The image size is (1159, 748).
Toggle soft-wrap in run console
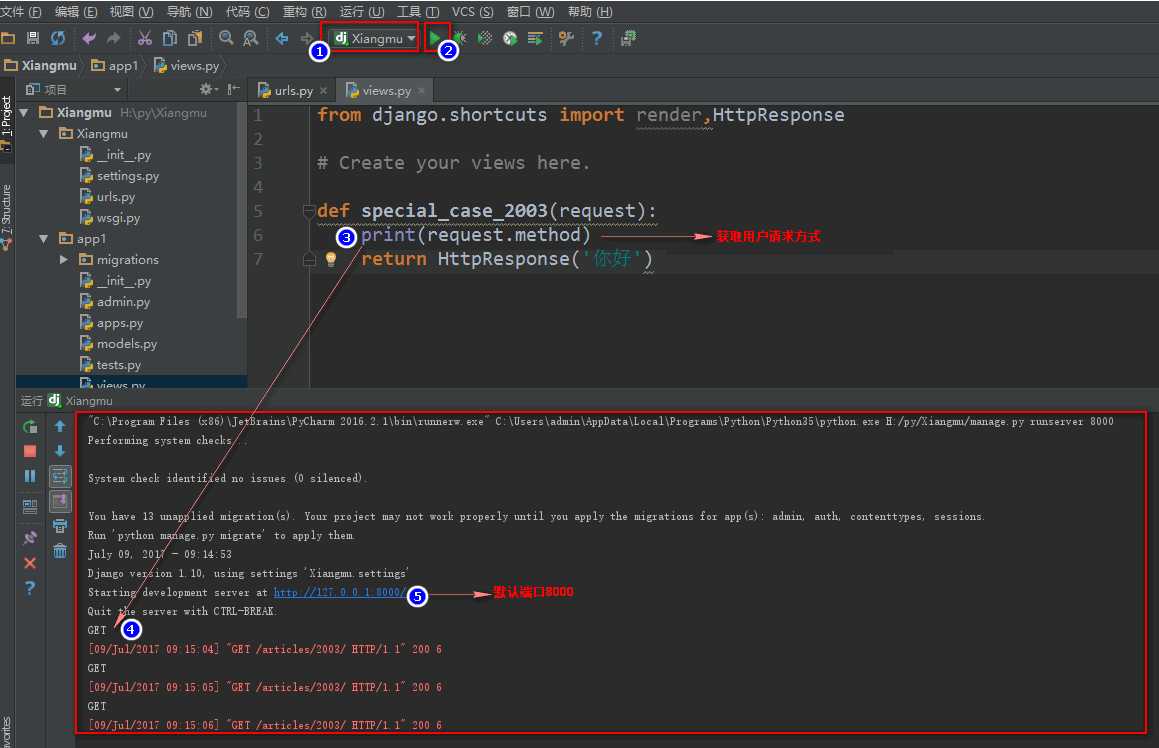(60, 475)
